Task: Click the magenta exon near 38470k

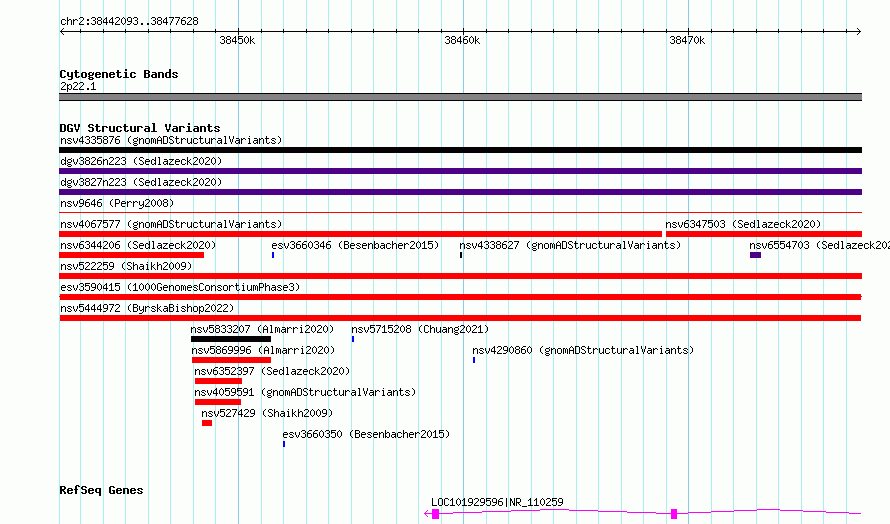Action: [674, 514]
